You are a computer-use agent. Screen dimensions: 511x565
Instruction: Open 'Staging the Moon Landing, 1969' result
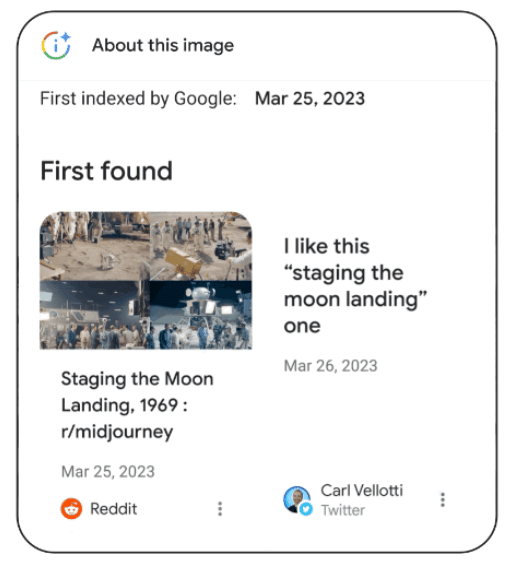pos(137,405)
